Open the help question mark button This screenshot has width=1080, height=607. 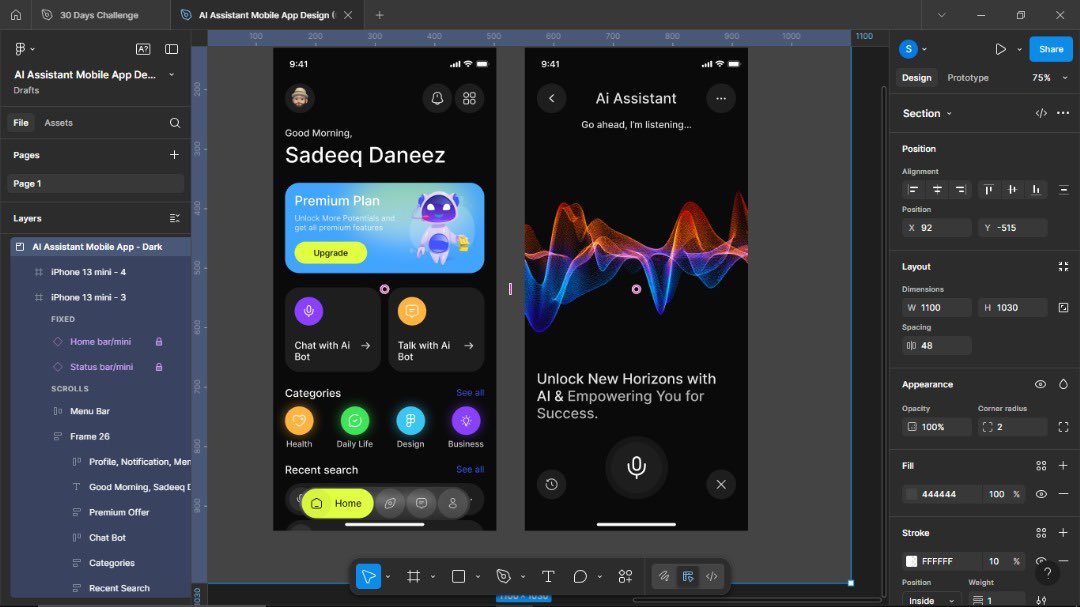click(1047, 573)
